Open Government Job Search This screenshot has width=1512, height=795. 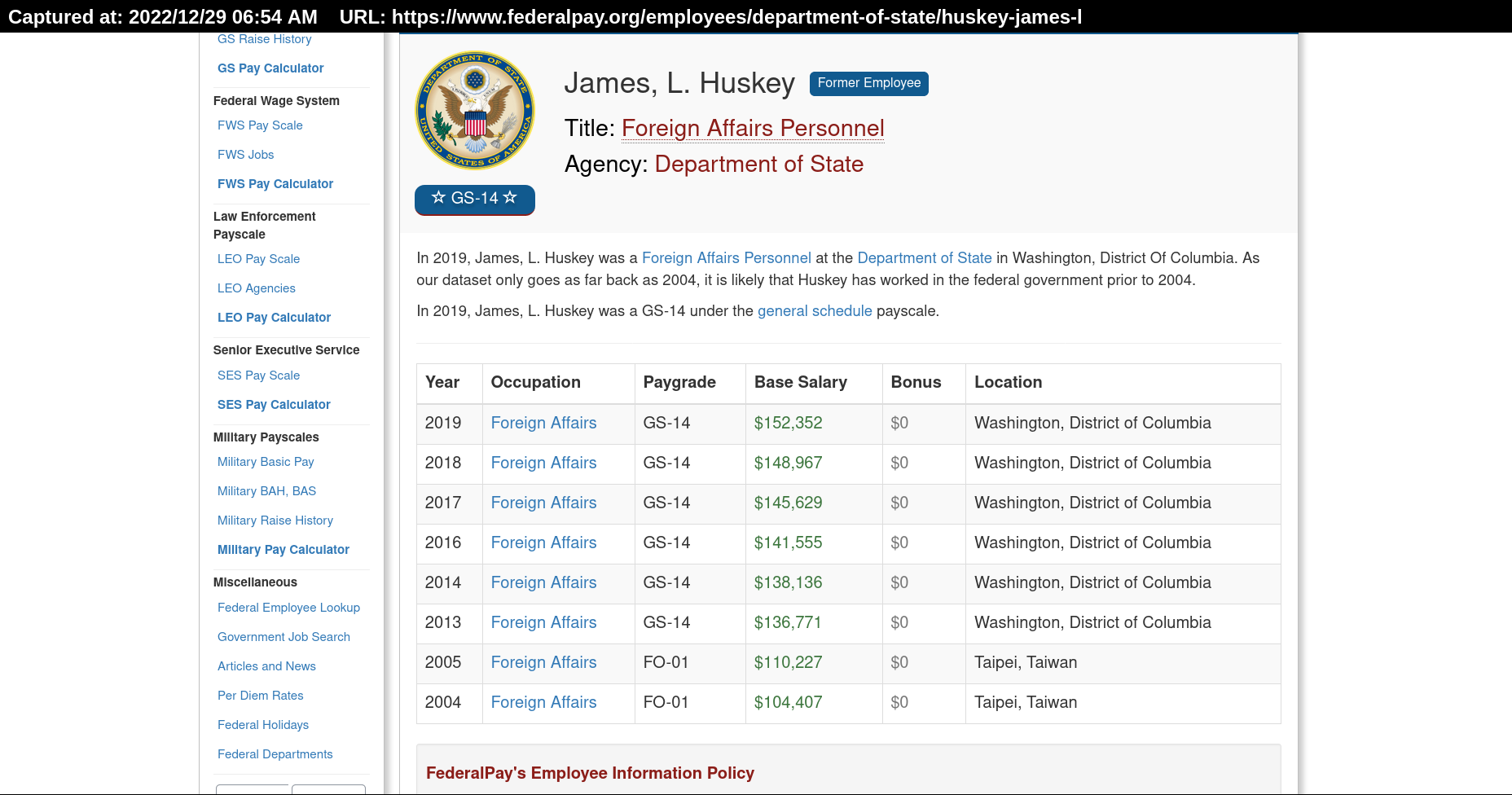coord(283,637)
